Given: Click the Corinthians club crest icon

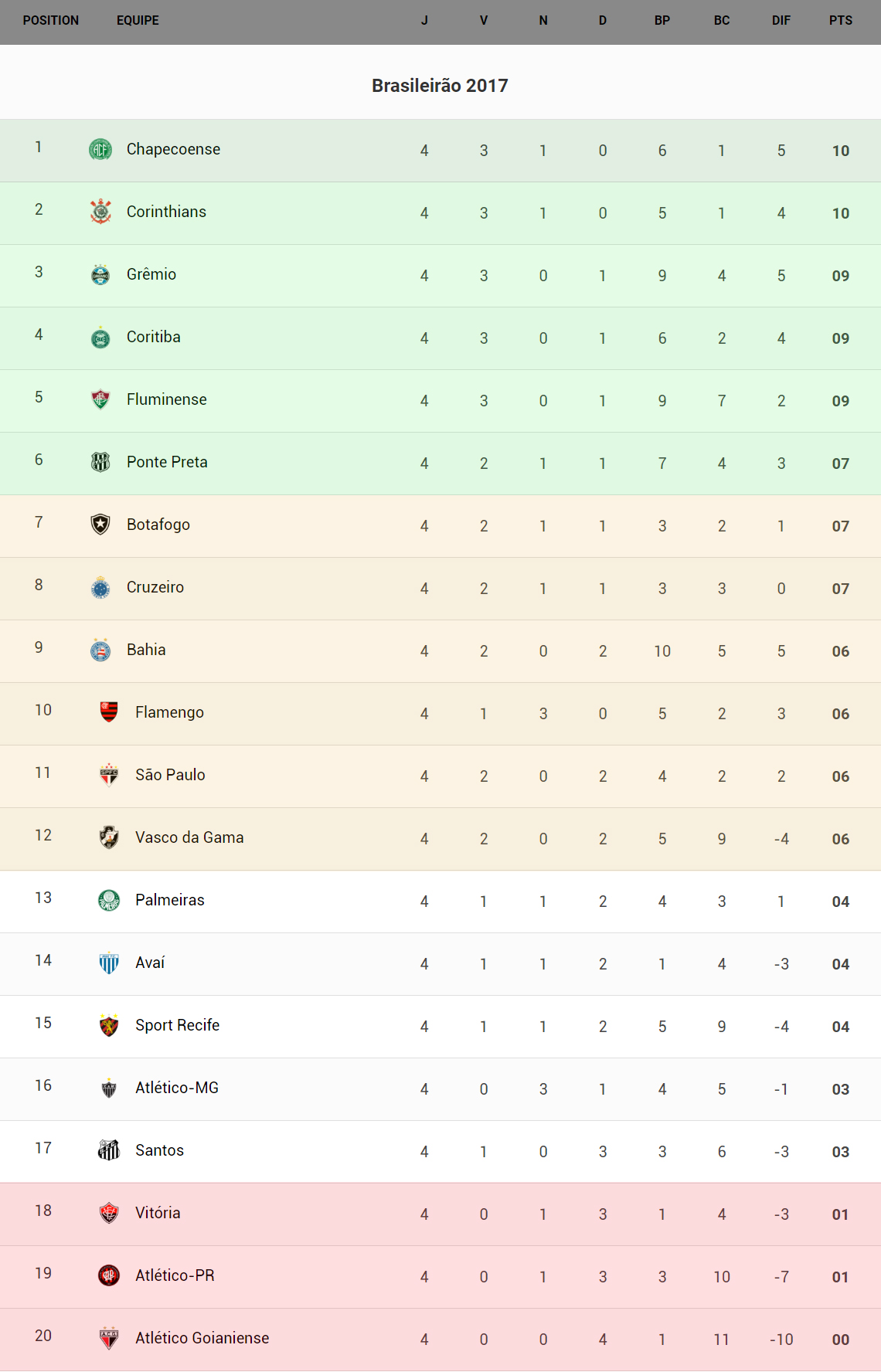Looking at the screenshot, I should tap(100, 212).
